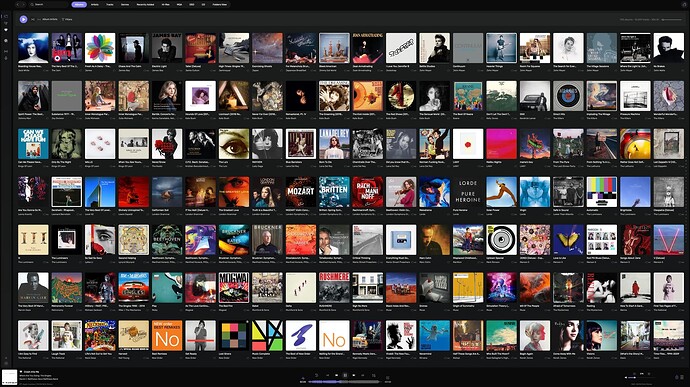This screenshot has width=690, height=387.
Task: Open the Beethoven green album cover
Action: click(x=167, y=240)
